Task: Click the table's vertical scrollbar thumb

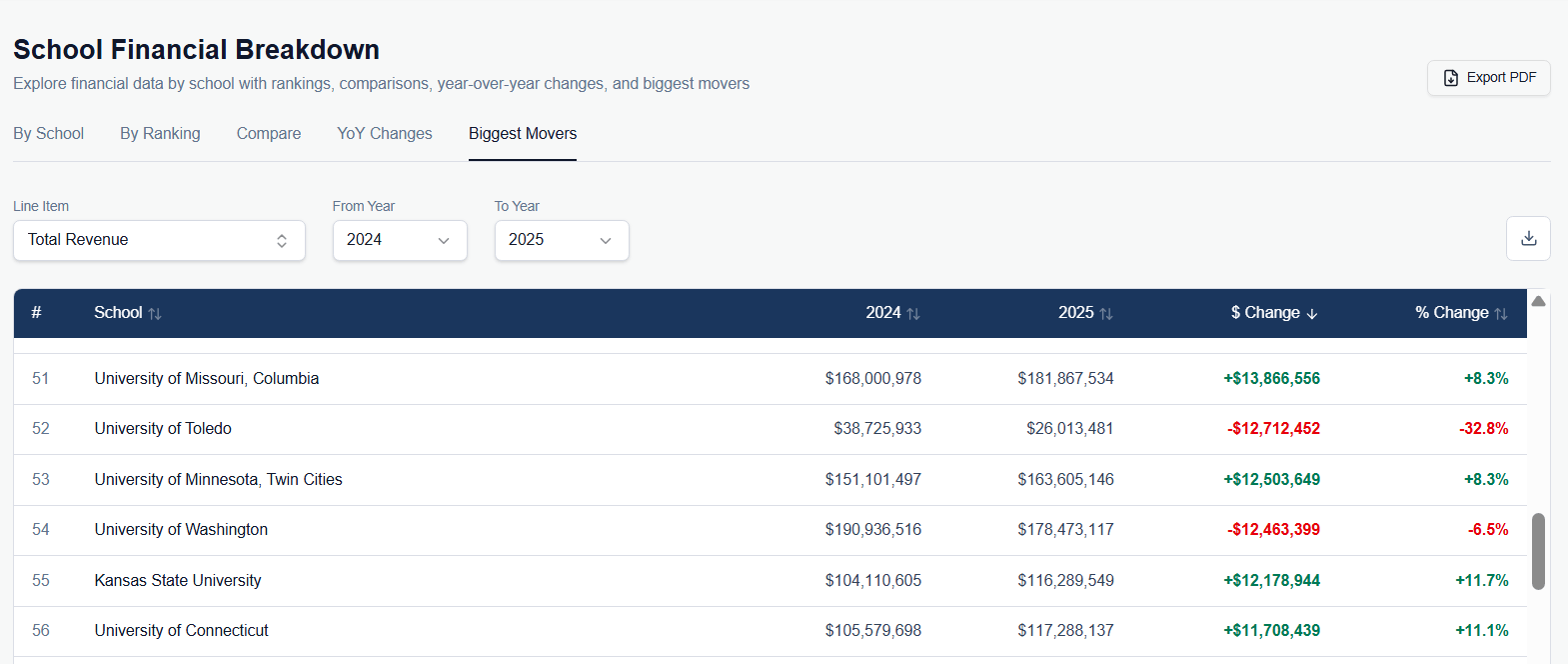Action: pos(1539,551)
